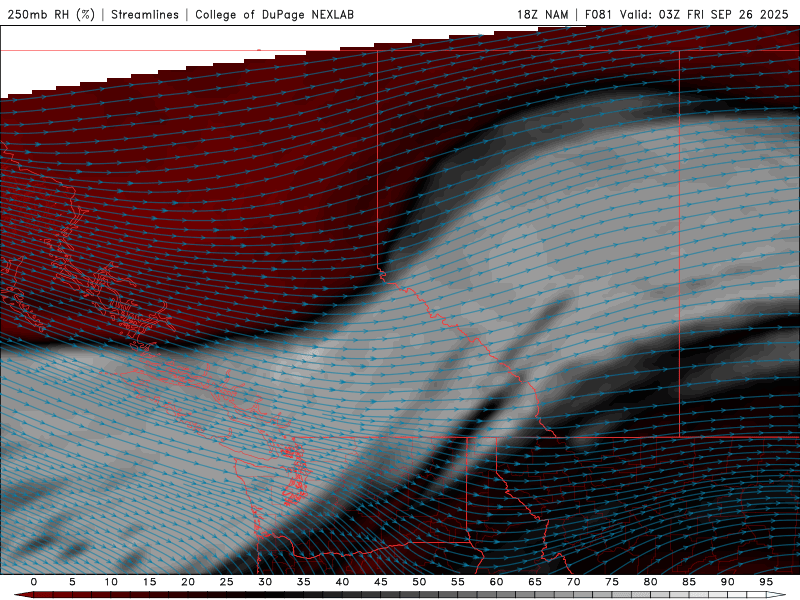Click the "30" colorbar tick label
Image resolution: width=800 pixels, height=600 pixels.
click(265, 582)
